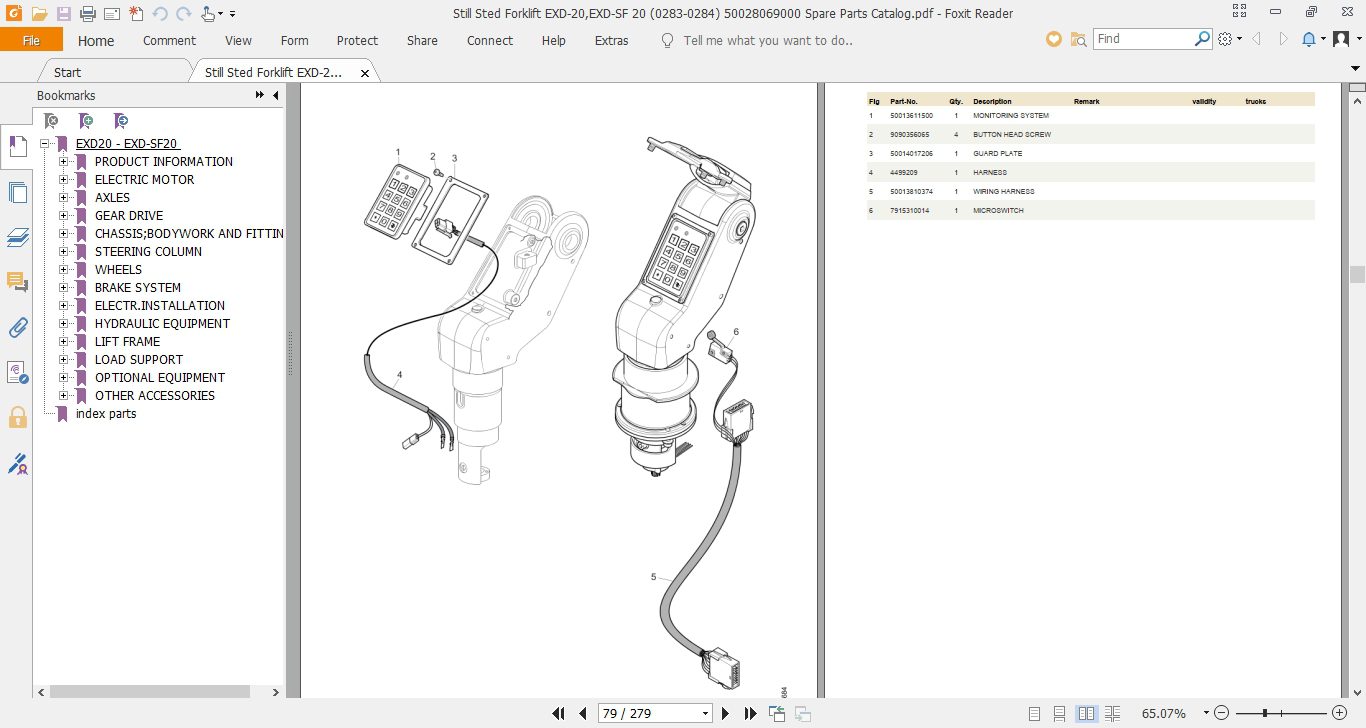Switch to the View ribbon tab
Screen dimensions: 1366x728
[238, 41]
